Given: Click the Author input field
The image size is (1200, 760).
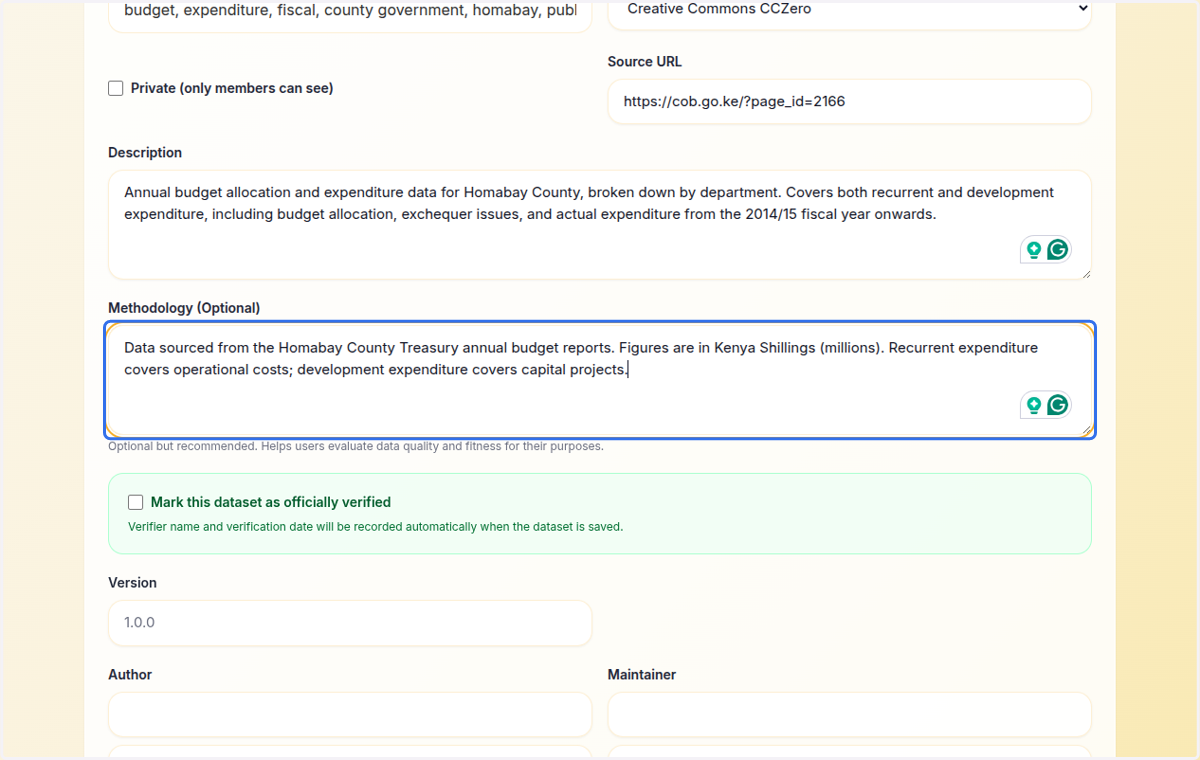Looking at the screenshot, I should coord(350,715).
